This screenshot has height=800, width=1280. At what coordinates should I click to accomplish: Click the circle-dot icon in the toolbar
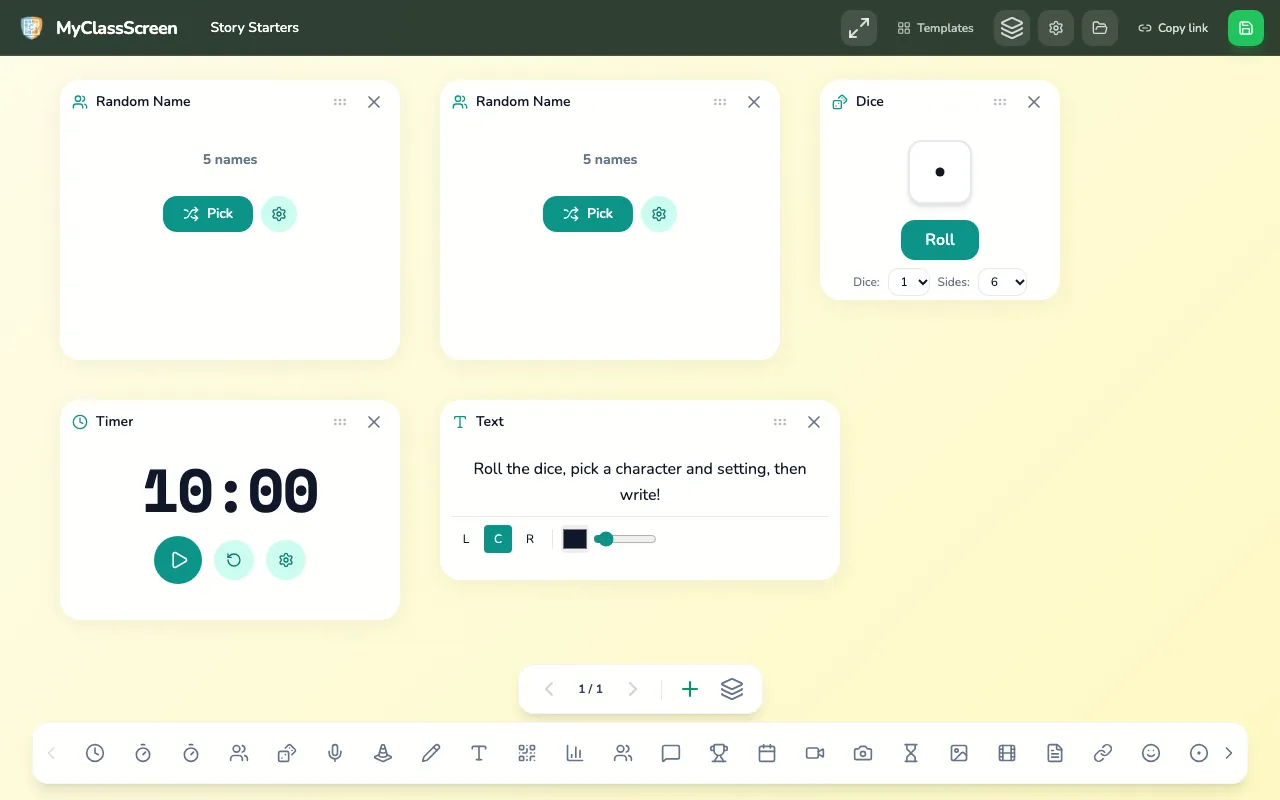tap(1199, 753)
